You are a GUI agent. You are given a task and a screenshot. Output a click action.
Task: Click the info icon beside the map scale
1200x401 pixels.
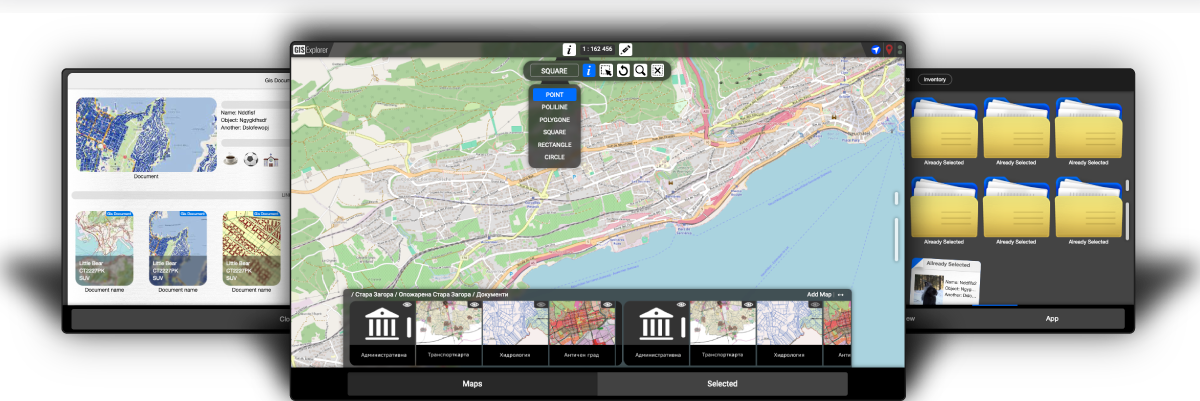point(569,49)
